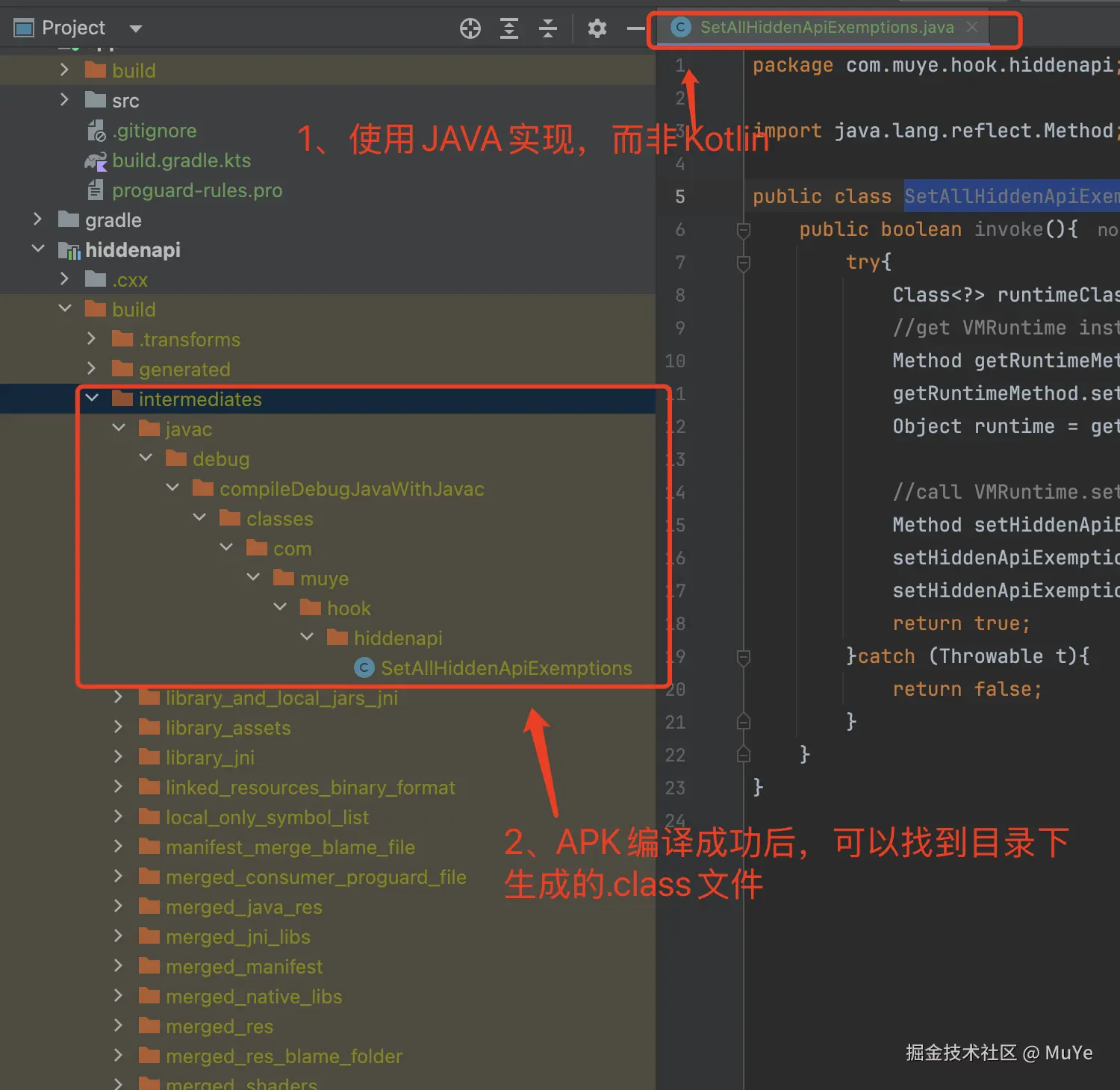This screenshot has width=1120, height=1090.
Task: Click the Project tool window label
Action: 72,28
